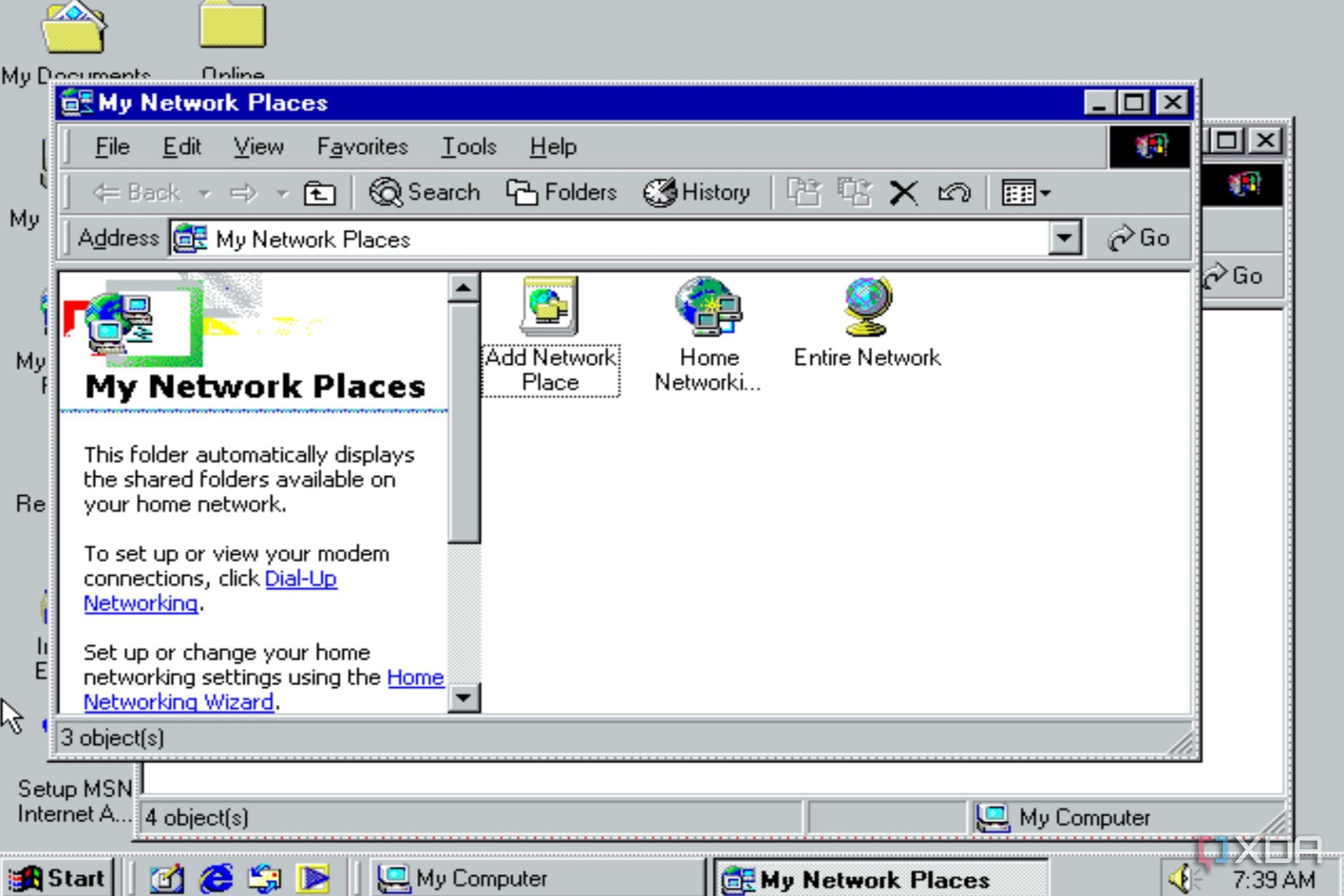The height and width of the screenshot is (896, 1344).
Task: Show the History panel
Action: pos(699,193)
